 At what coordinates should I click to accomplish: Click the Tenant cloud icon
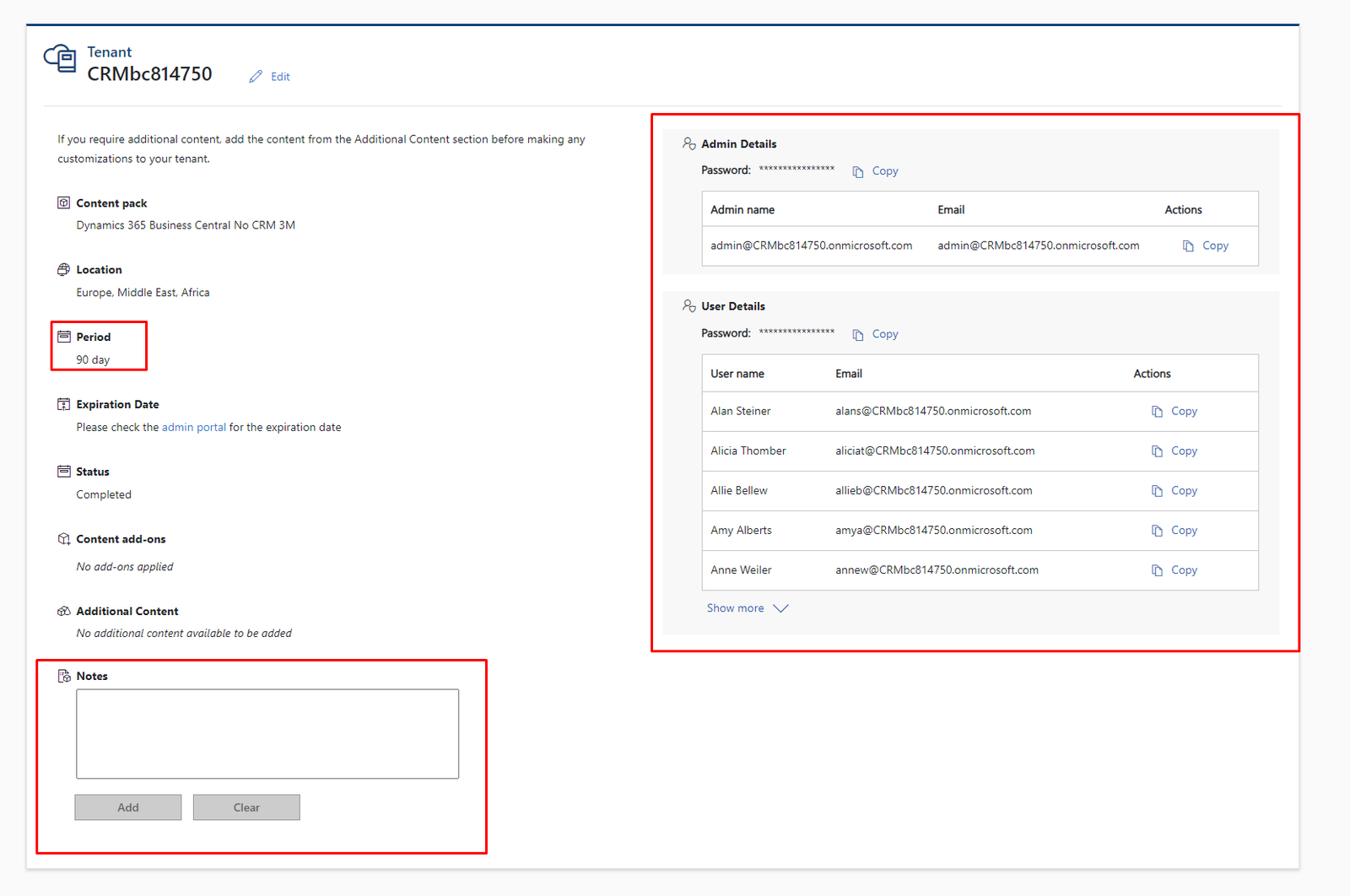60,59
